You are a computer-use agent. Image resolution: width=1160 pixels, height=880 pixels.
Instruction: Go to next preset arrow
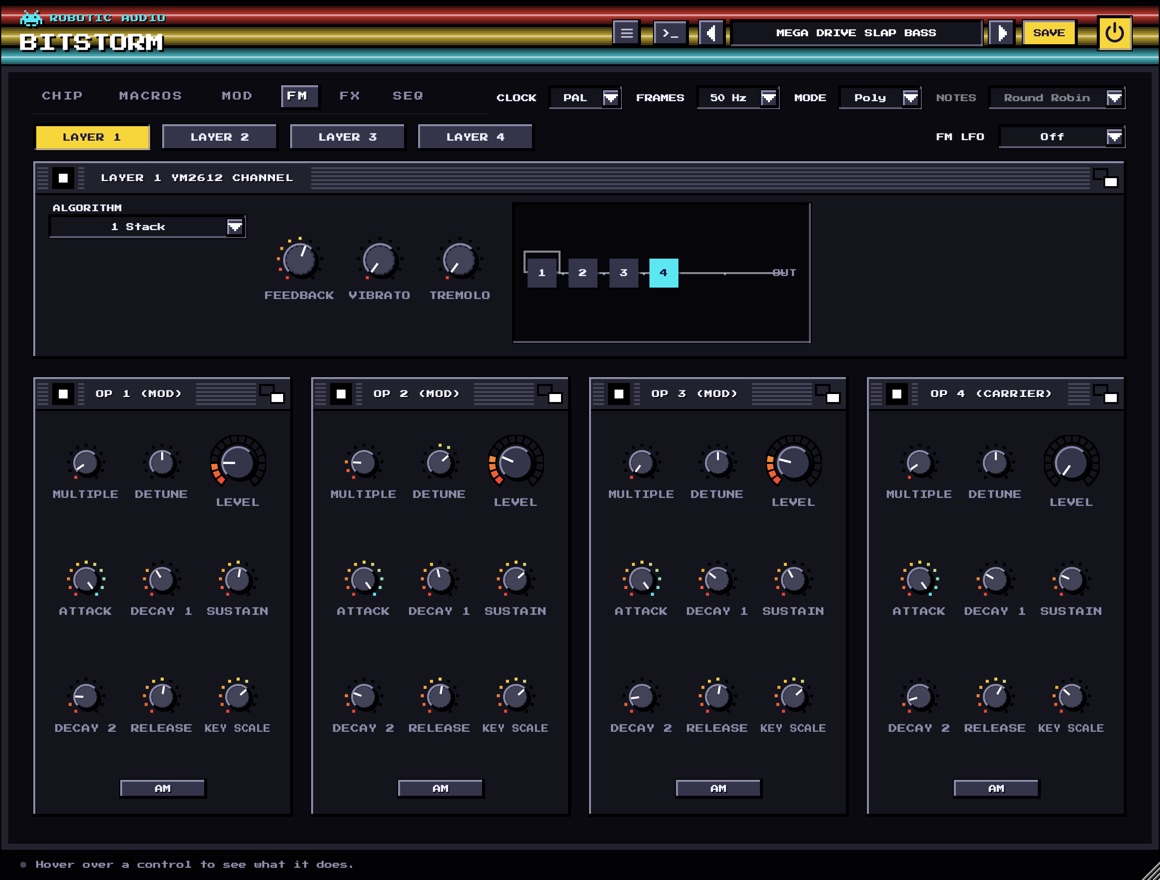[x=1001, y=33]
